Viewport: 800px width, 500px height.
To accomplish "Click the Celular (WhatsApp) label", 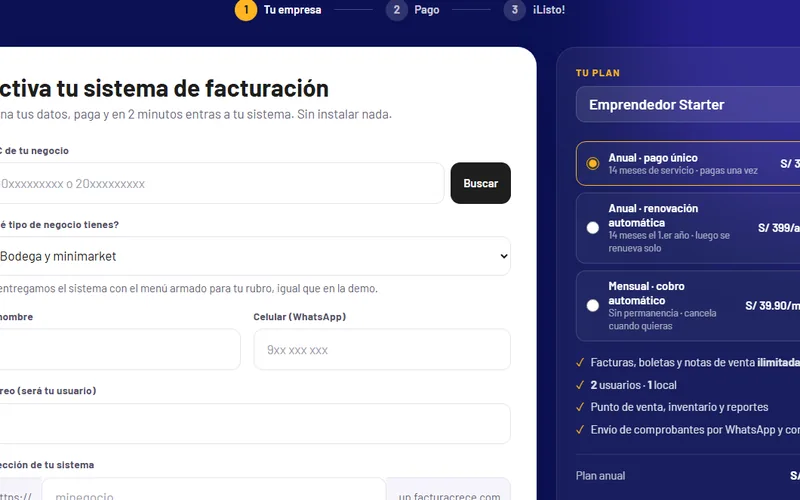I will [299, 317].
